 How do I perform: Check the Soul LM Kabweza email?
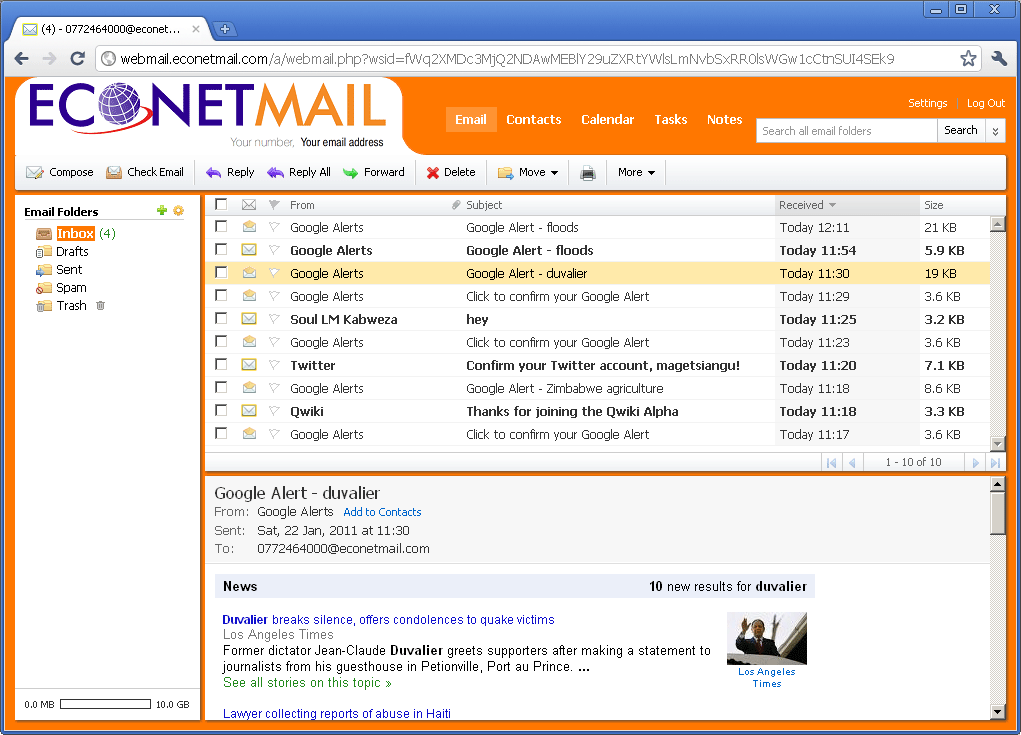tap(221, 318)
